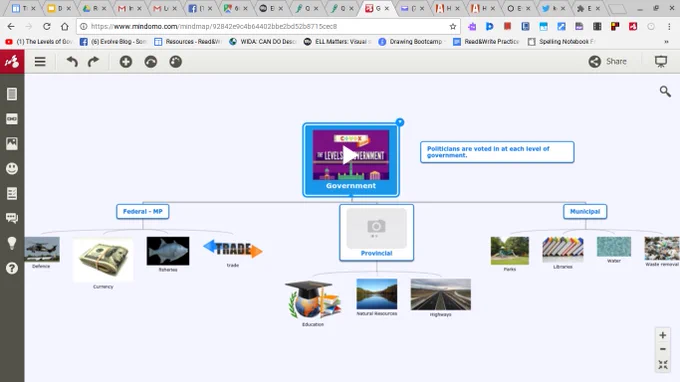Start presenter mode with screen icon
680x382 pixels.
tap(661, 62)
